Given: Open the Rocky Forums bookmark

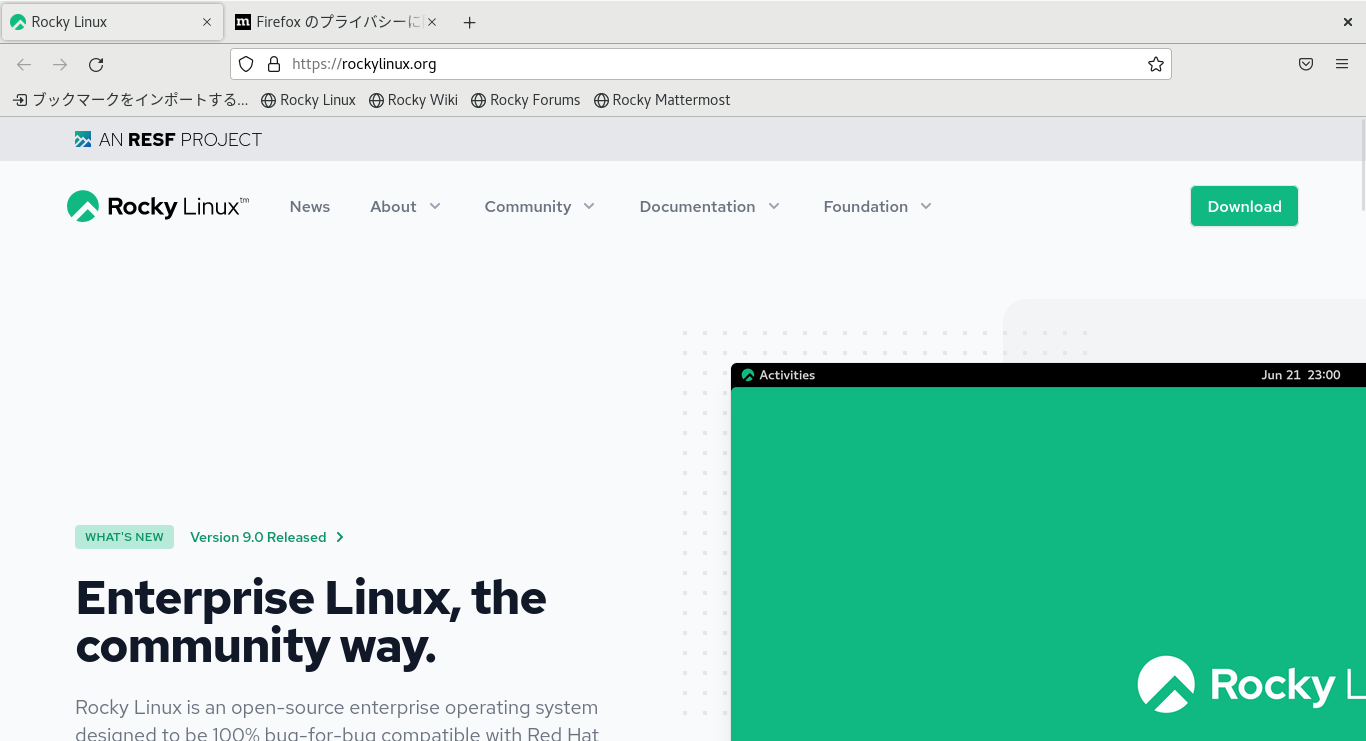Looking at the screenshot, I should point(525,100).
